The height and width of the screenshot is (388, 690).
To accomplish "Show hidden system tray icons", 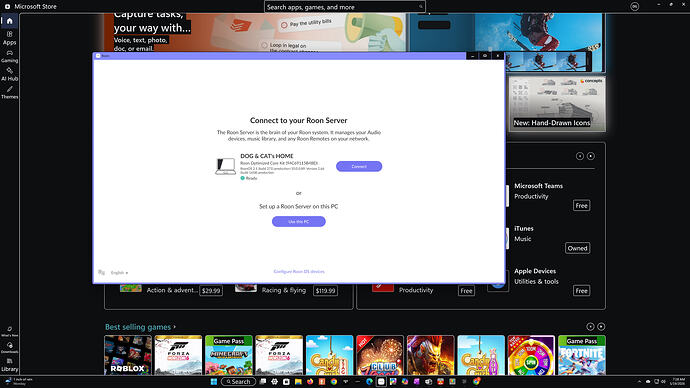I will (639, 381).
